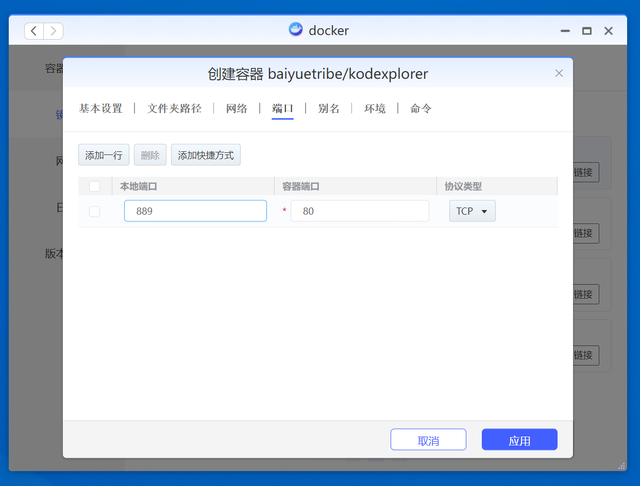Select the 端口 tab
The height and width of the screenshot is (486, 640).
[x=282, y=109]
